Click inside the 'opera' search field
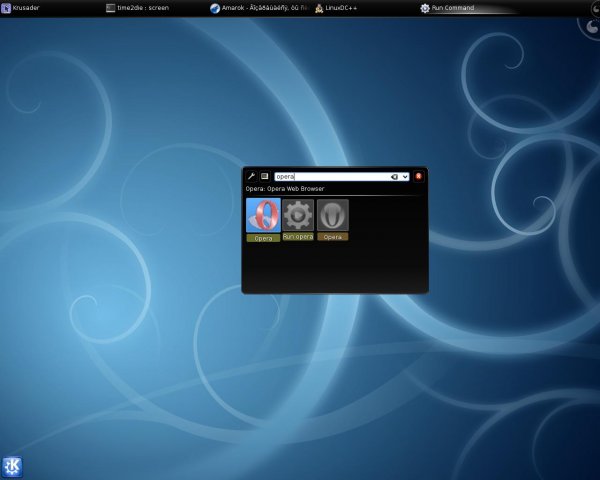Viewport: 600px width, 480px height. [x=330, y=176]
